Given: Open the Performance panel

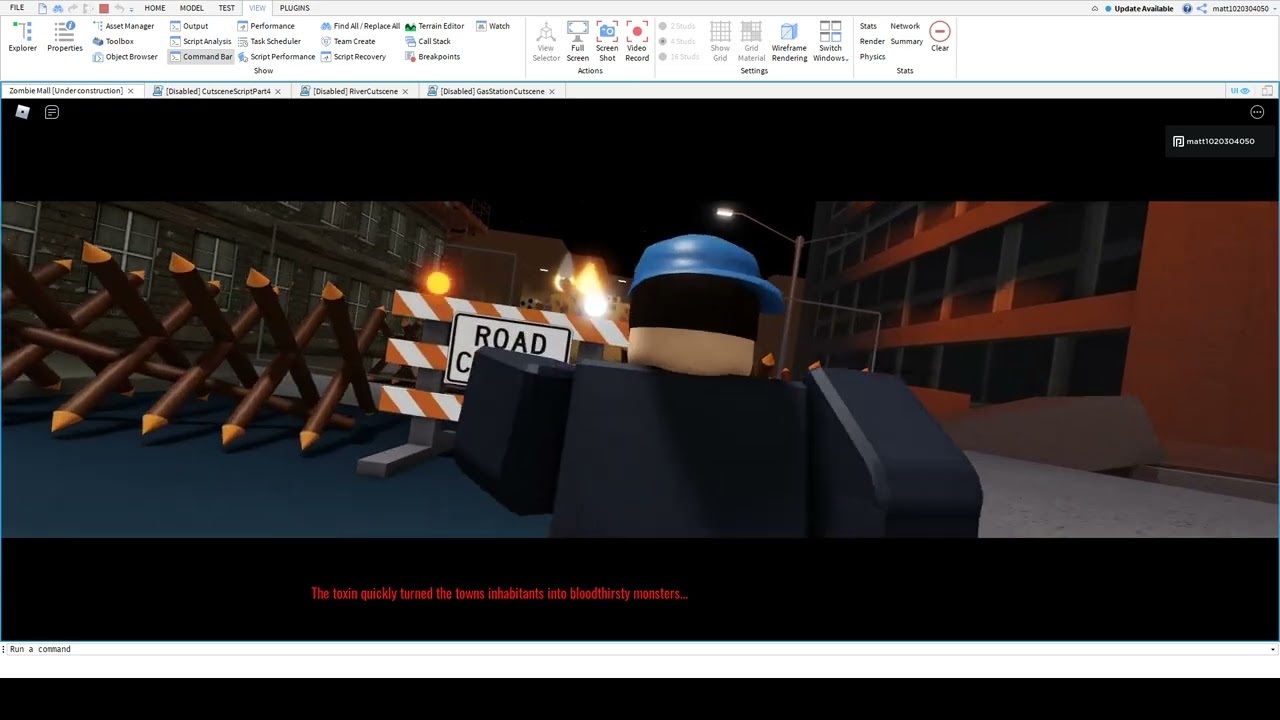Looking at the screenshot, I should click(266, 26).
